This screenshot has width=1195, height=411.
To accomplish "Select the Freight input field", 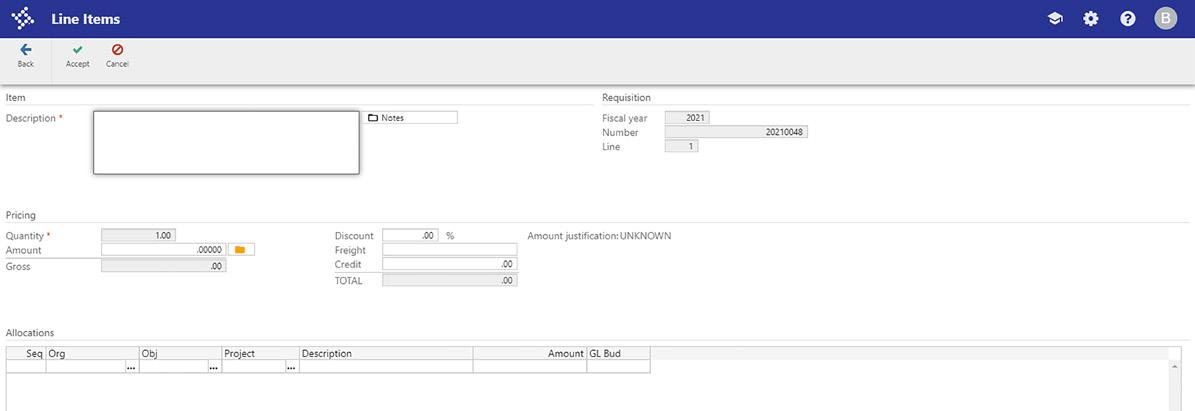I will 450,249.
